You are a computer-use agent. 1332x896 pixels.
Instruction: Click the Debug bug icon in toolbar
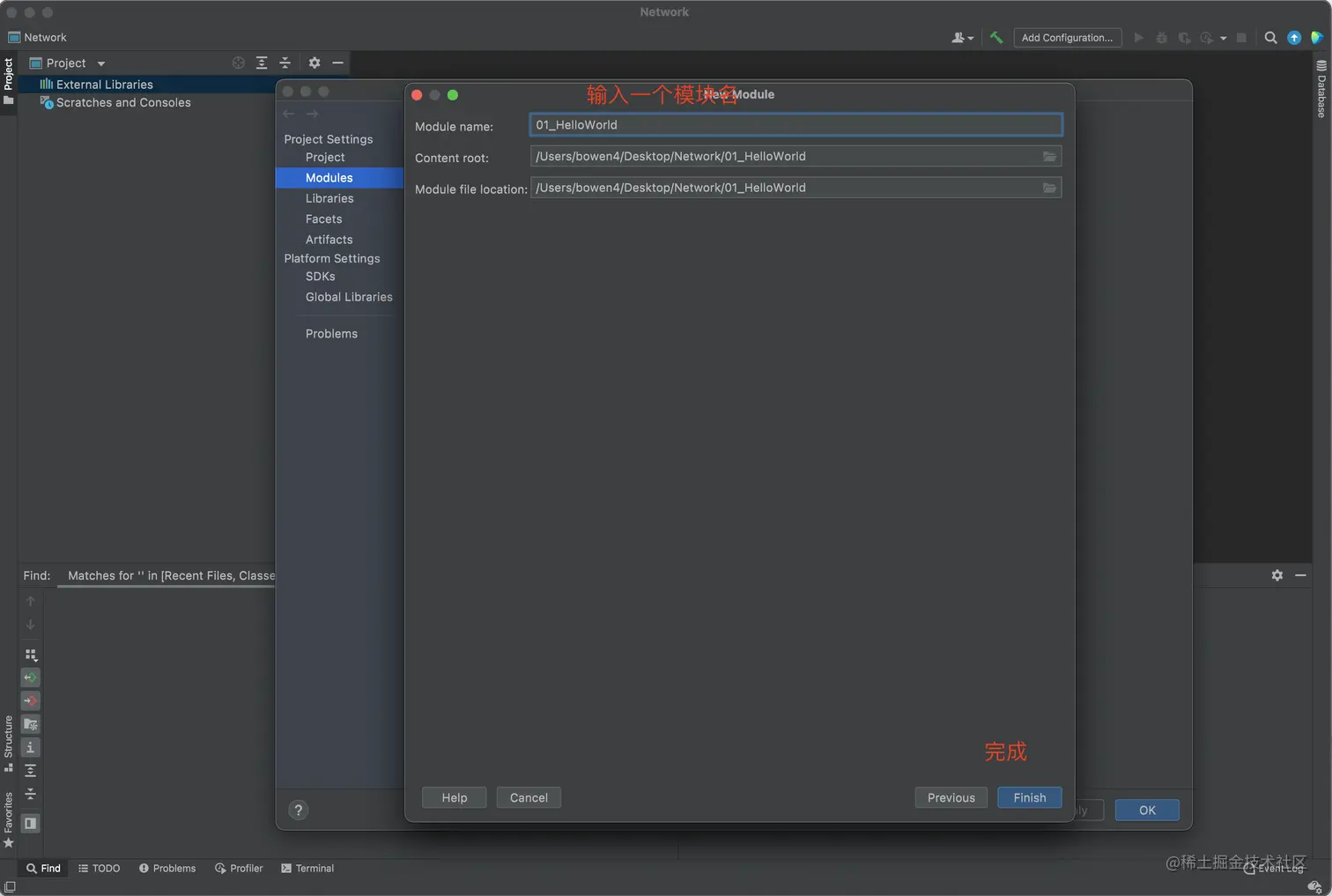point(1161,37)
